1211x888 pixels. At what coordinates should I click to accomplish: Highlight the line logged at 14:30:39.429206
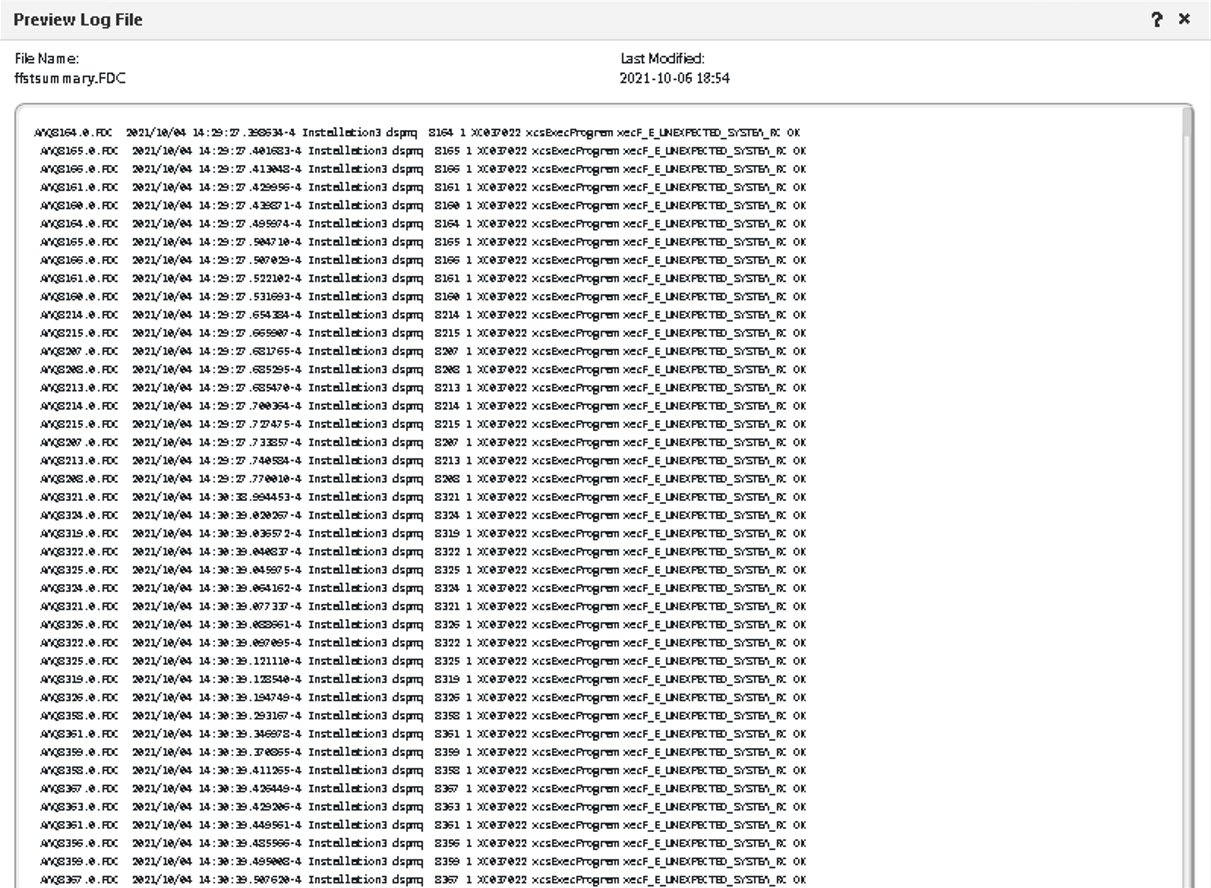point(421,806)
